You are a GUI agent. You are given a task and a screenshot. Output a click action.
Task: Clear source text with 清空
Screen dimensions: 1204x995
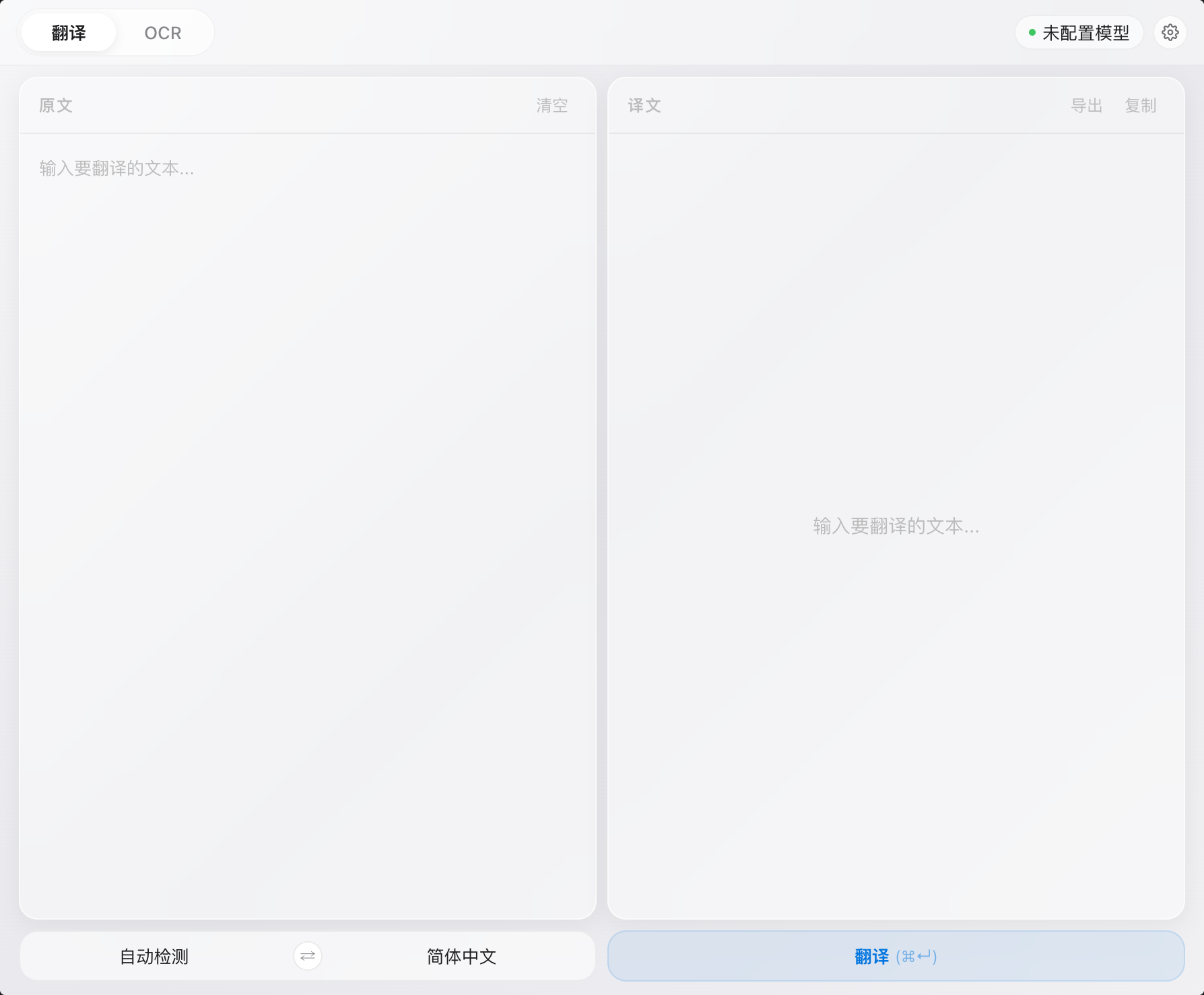[552, 106]
